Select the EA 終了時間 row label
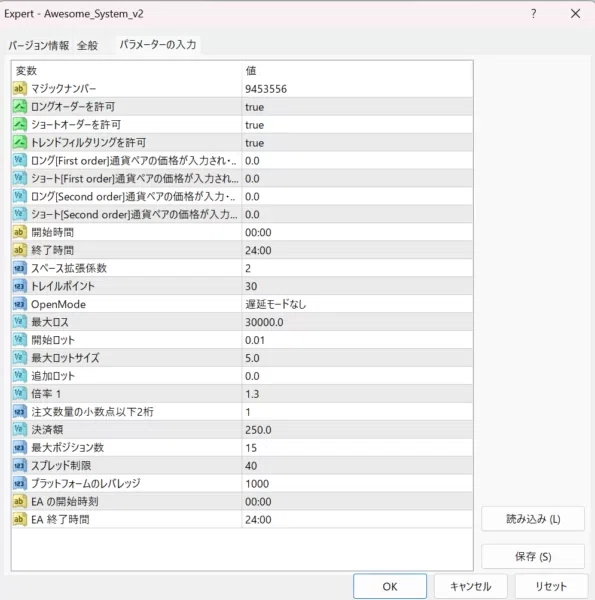Viewport: 595px width, 600px height. [x=60, y=520]
